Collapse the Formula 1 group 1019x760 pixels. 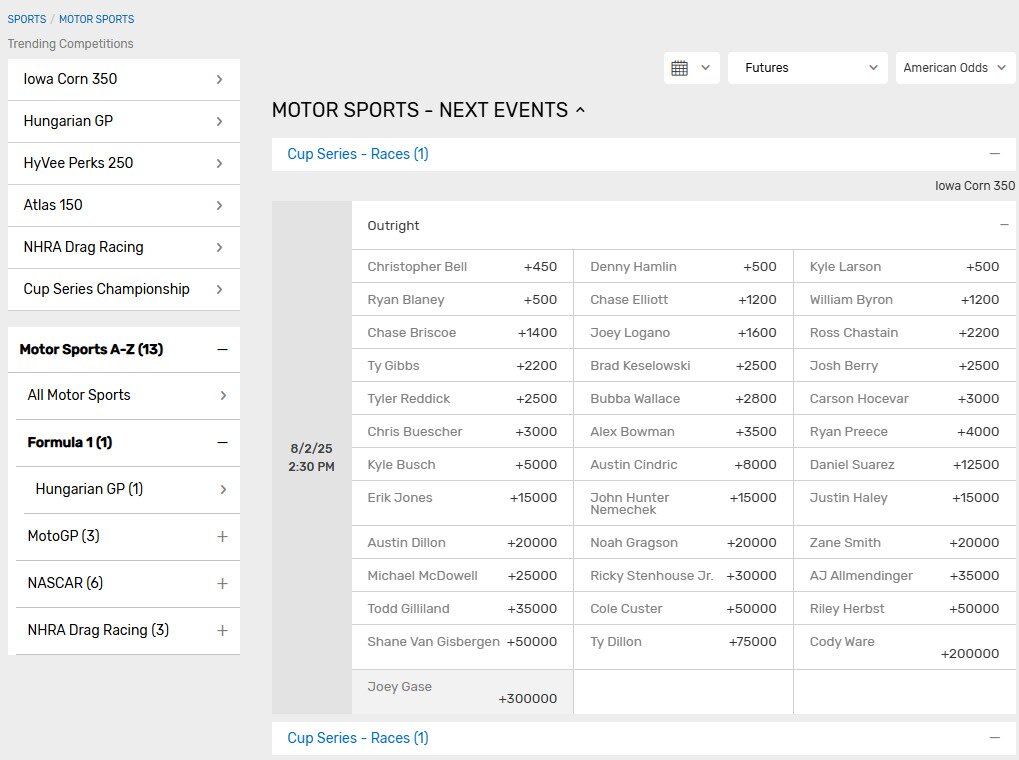click(222, 443)
